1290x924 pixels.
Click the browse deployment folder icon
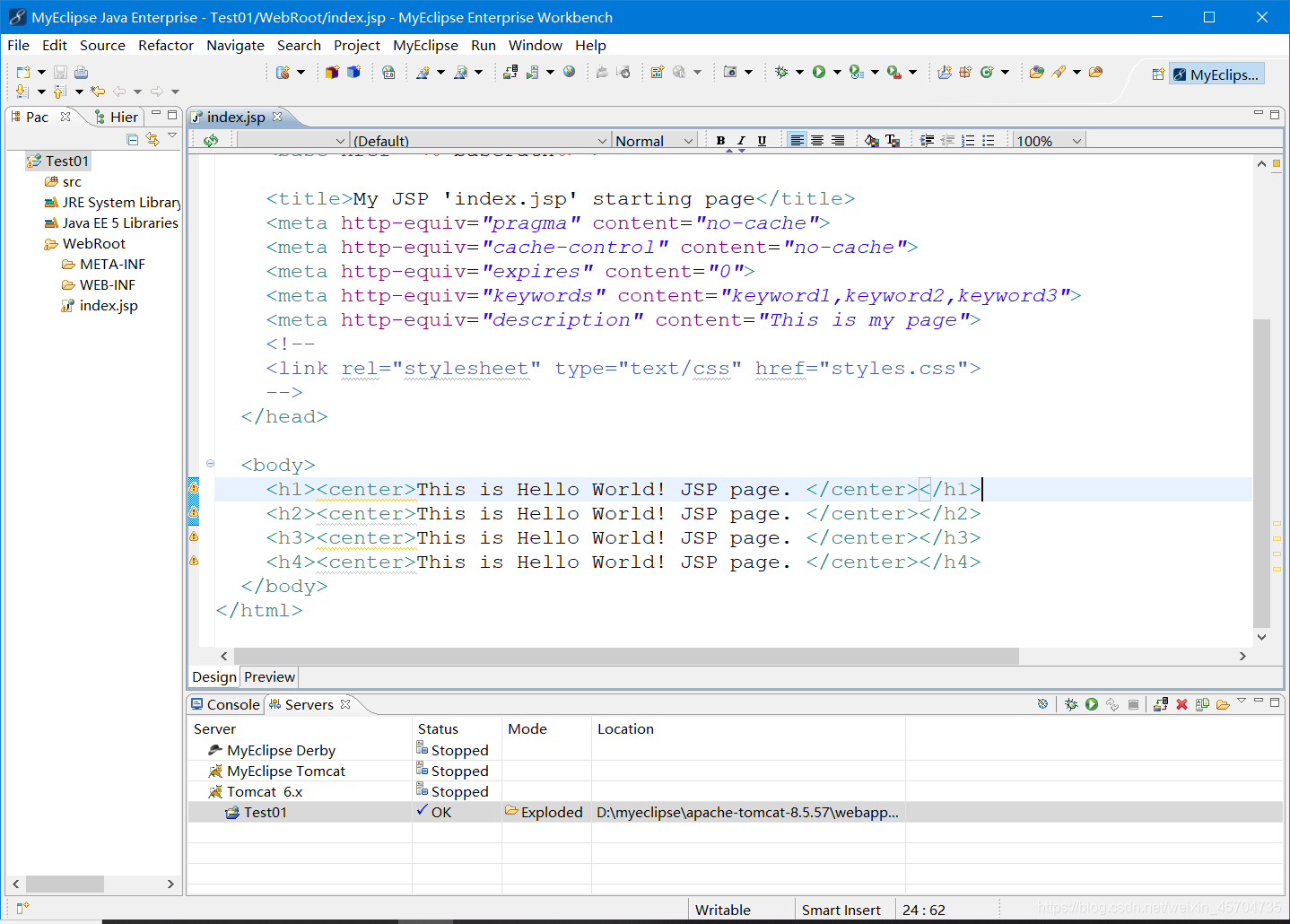[x=1223, y=704]
